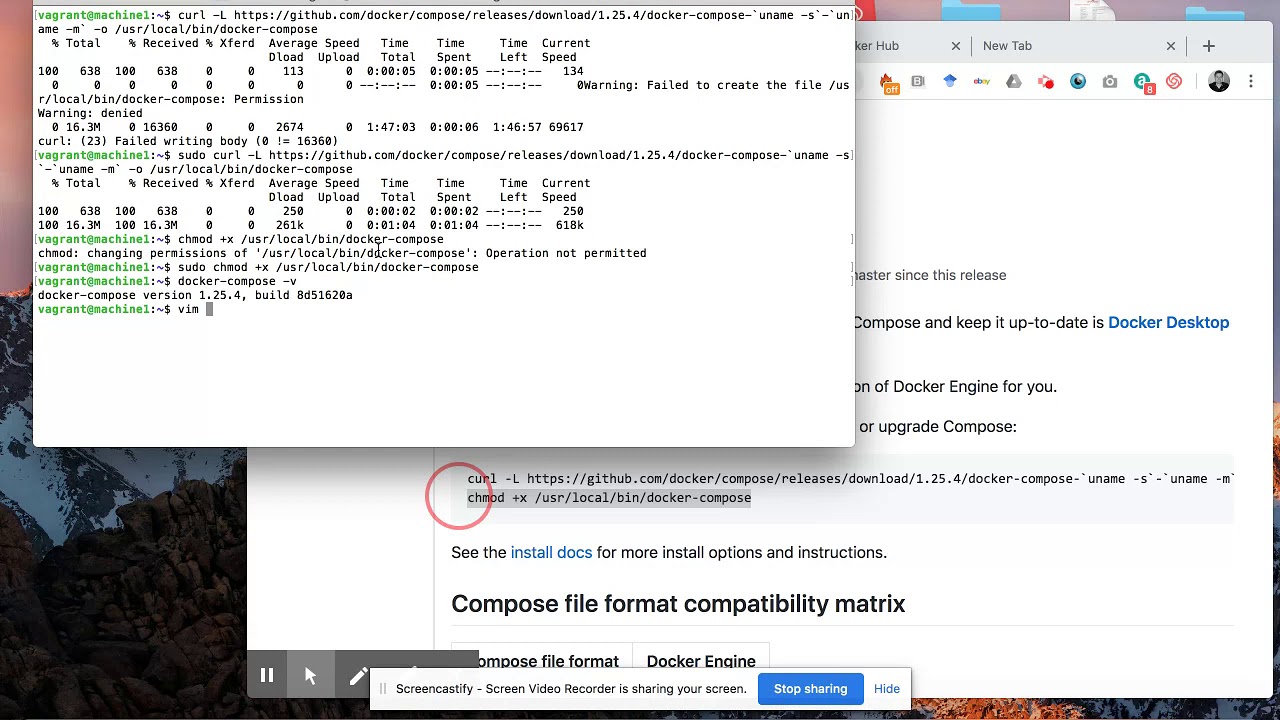The width and height of the screenshot is (1280, 720).
Task: Open the camera screenshot extension
Action: [1110, 82]
